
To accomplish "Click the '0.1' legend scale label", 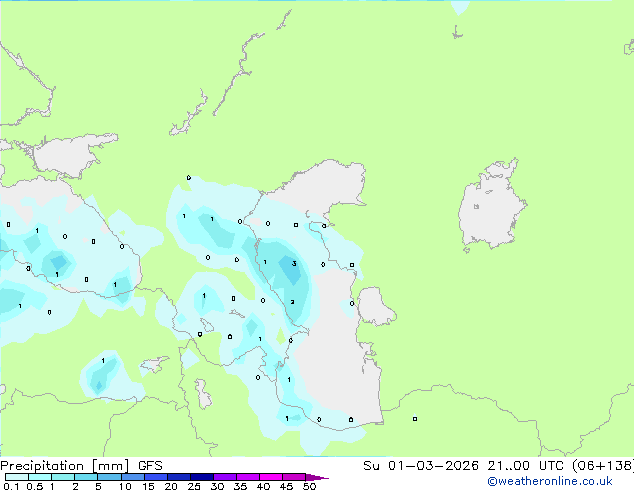I will pos(11,486).
